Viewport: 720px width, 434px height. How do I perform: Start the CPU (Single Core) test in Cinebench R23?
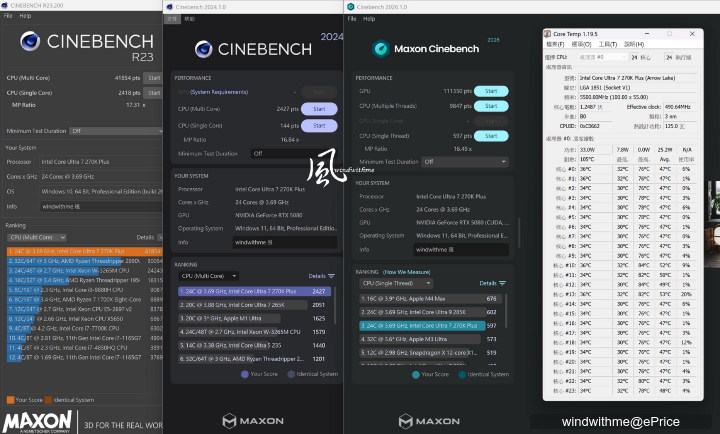click(x=153, y=93)
